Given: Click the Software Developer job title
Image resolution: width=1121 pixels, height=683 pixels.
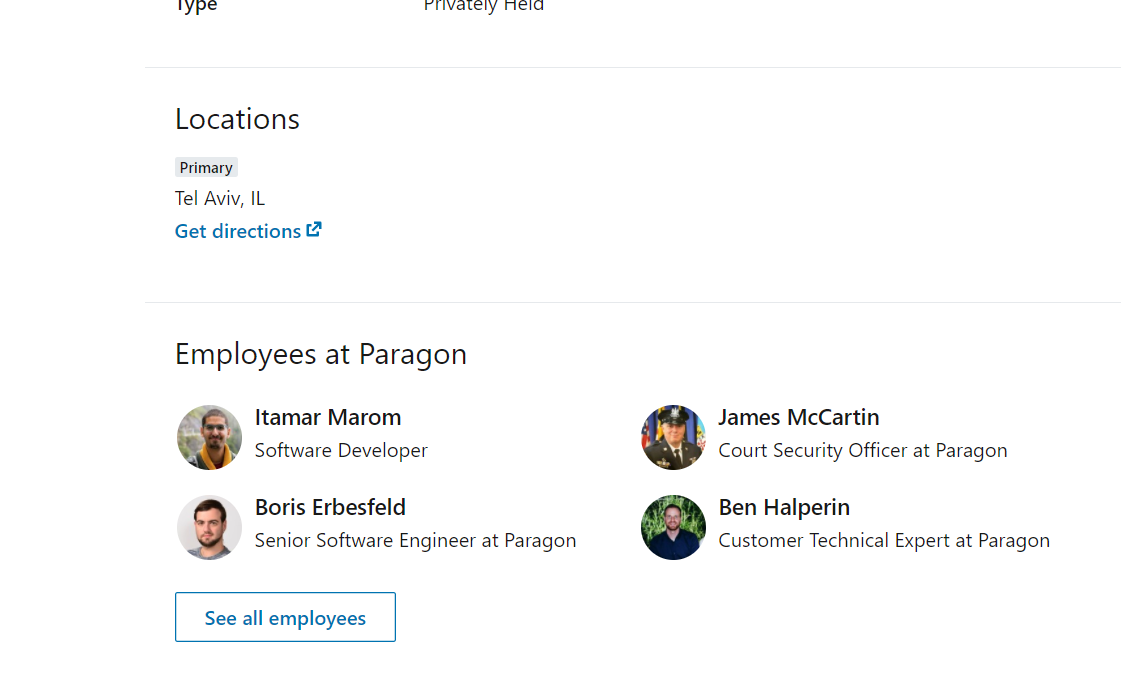Looking at the screenshot, I should click(x=341, y=451).
